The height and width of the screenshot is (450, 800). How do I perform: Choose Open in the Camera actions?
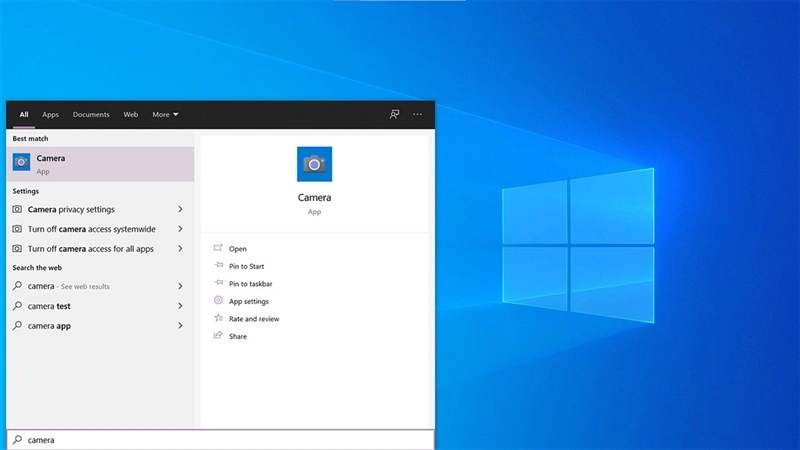pyautogui.click(x=237, y=249)
